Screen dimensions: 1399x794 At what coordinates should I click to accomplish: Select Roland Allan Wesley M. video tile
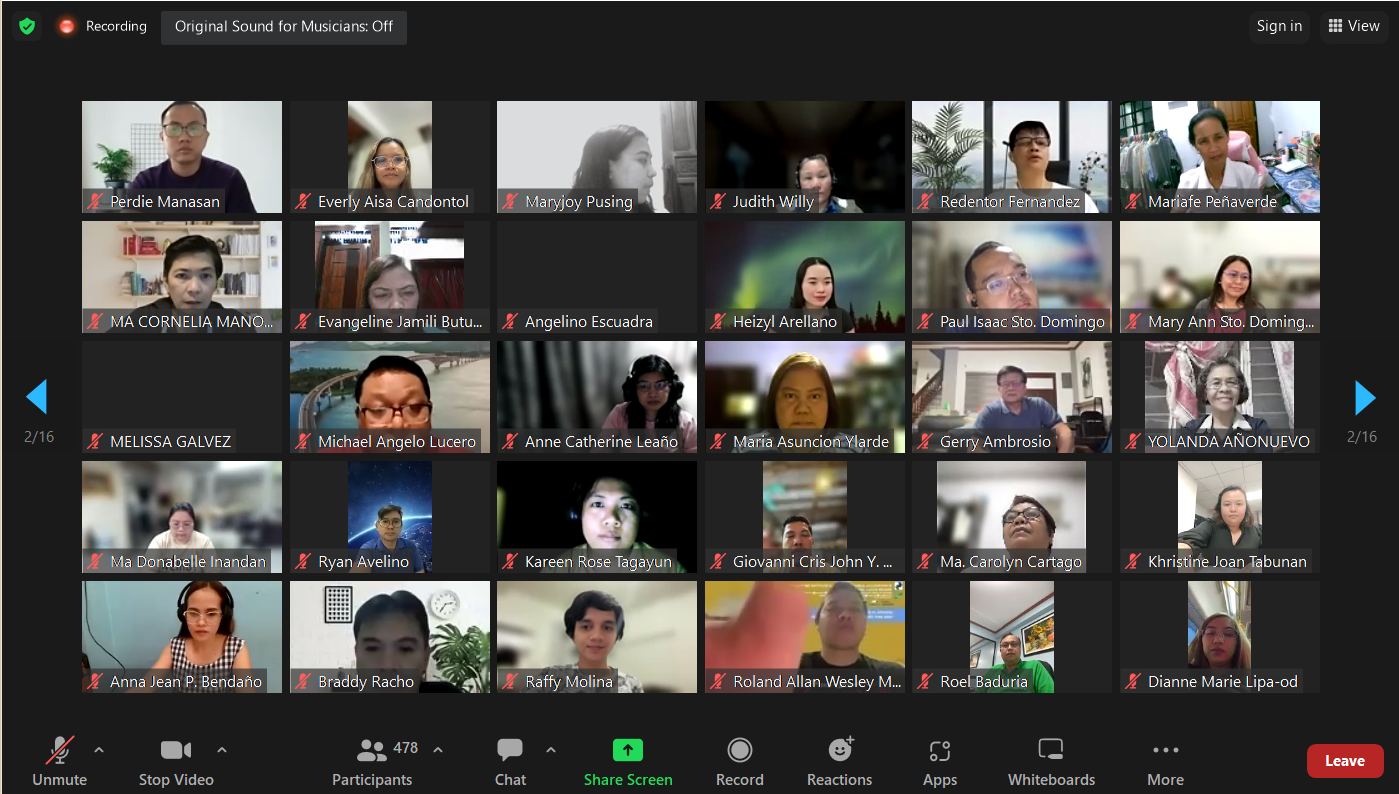[x=805, y=637]
